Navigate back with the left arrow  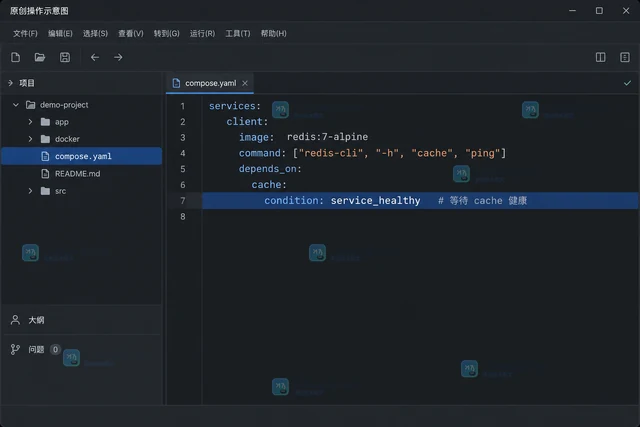click(x=95, y=57)
